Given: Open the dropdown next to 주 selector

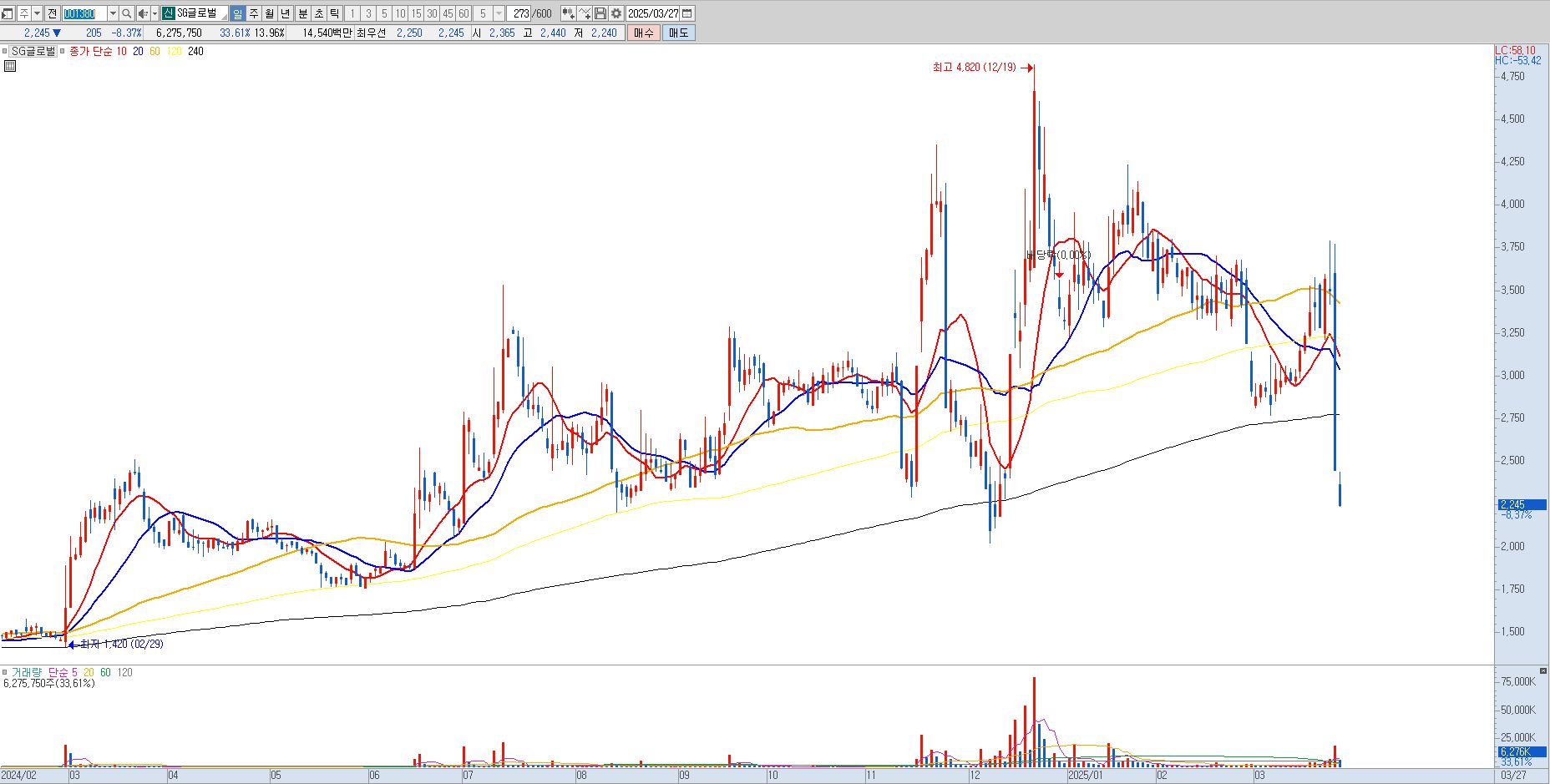Looking at the screenshot, I should click(x=37, y=13).
